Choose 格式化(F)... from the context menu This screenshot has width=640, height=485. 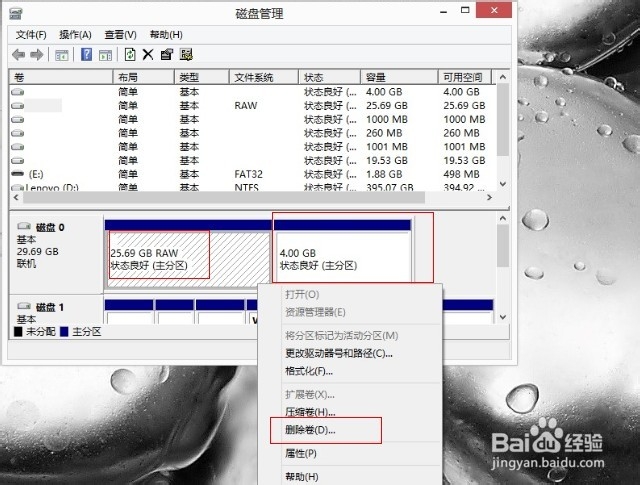click(x=309, y=371)
